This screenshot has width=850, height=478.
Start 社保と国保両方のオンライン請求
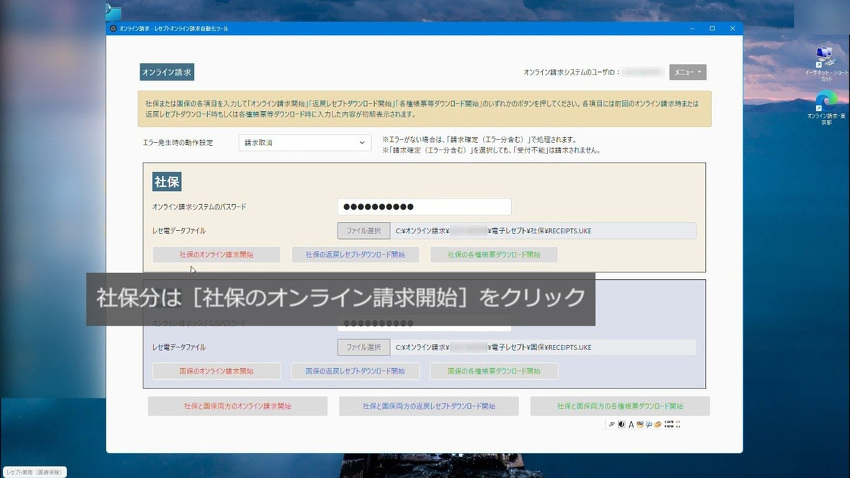tap(238, 407)
